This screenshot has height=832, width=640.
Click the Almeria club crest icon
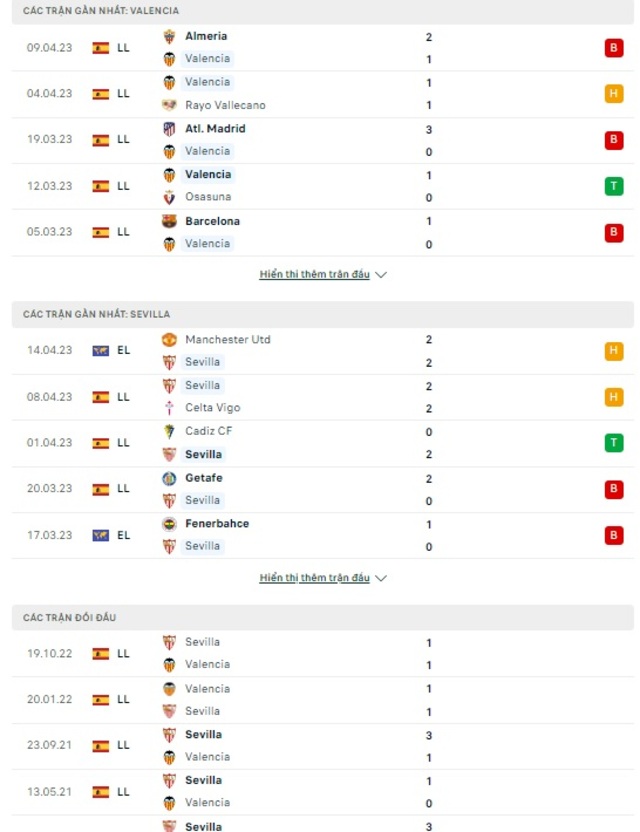169,37
